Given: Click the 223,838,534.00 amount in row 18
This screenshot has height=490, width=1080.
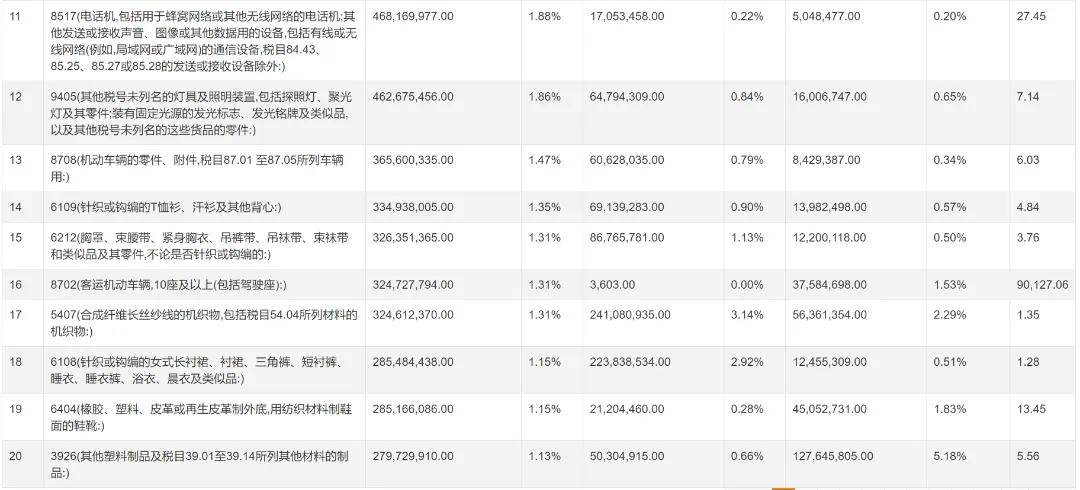Looking at the screenshot, I should coord(630,363).
